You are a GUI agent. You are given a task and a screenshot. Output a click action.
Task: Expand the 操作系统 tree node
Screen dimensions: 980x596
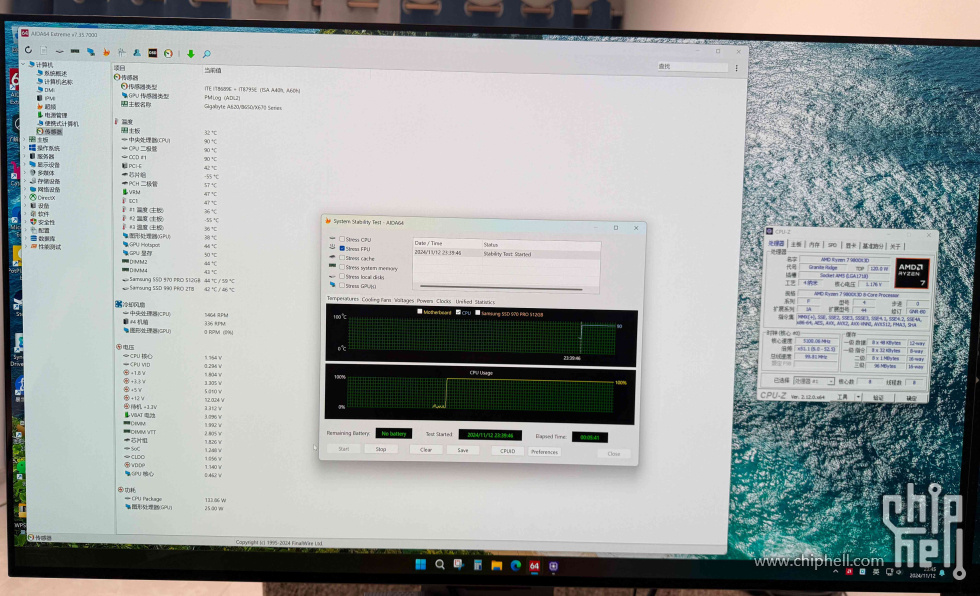tap(25, 147)
